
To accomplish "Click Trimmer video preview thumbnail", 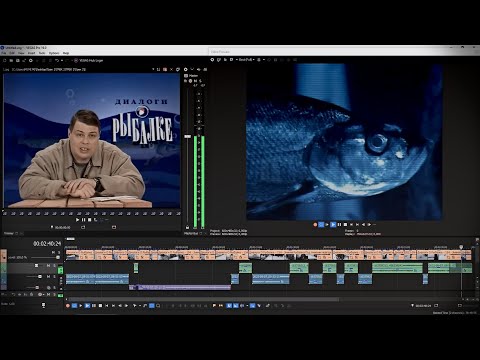I will (92, 141).
